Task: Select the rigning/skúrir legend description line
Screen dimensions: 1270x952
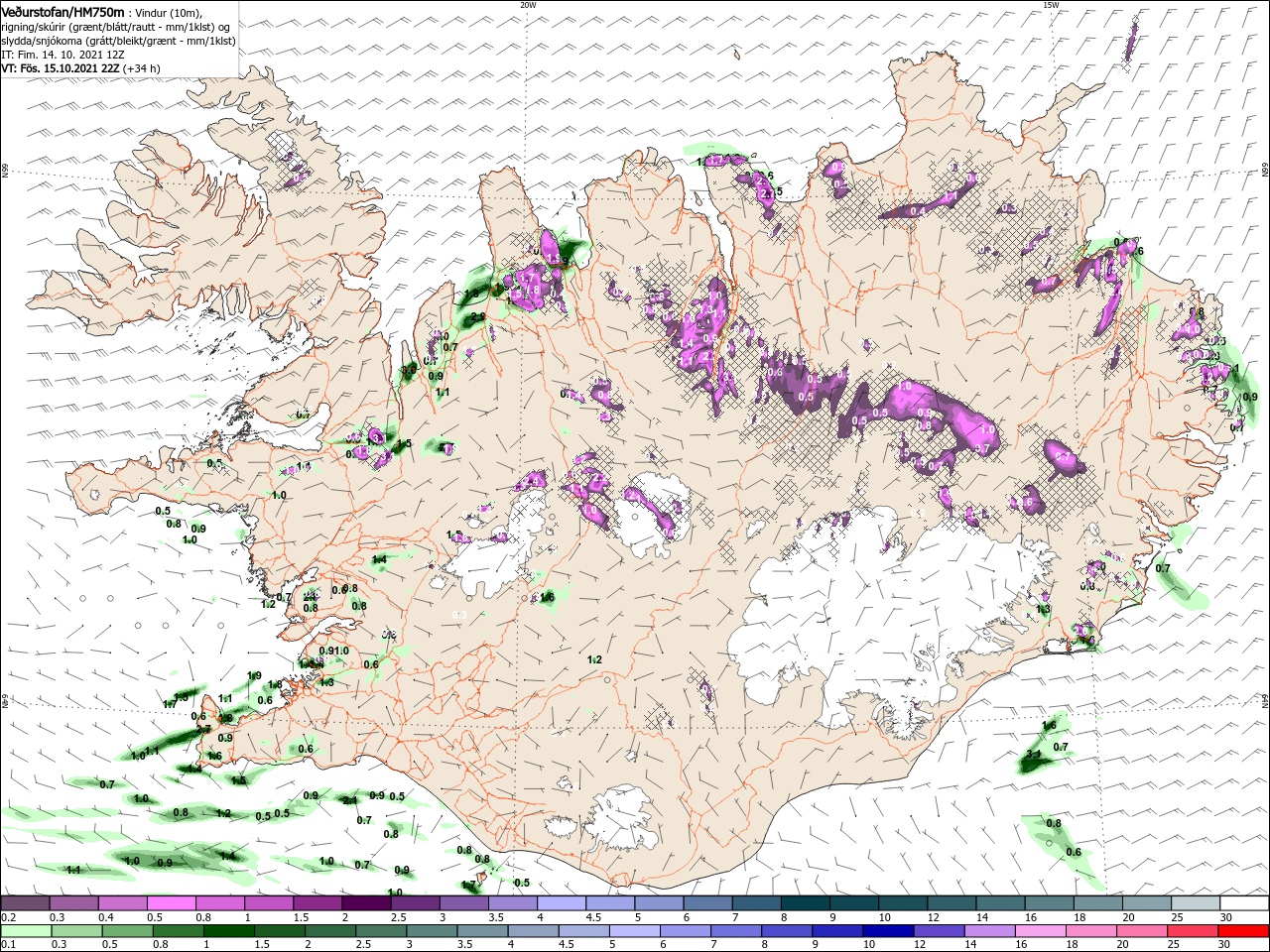Action: 116,26
